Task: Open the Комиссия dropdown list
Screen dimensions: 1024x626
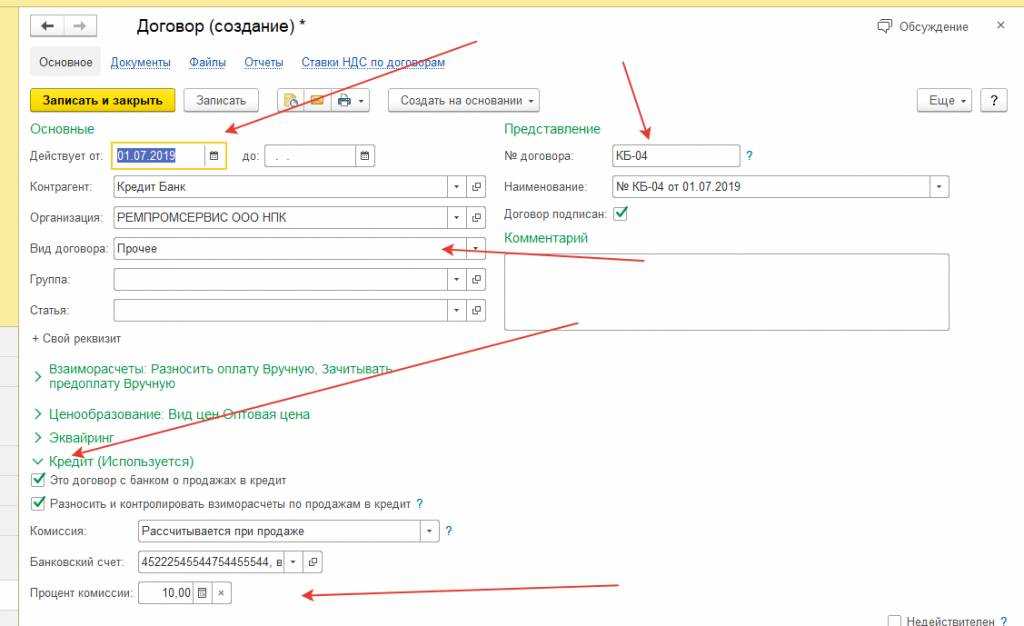Action: click(x=429, y=531)
